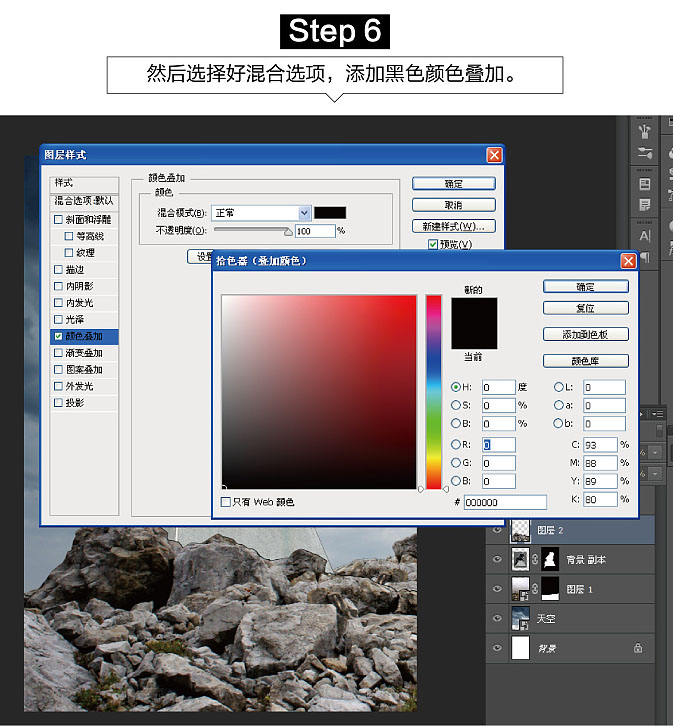Enable the 投影 checkbox

(58, 403)
